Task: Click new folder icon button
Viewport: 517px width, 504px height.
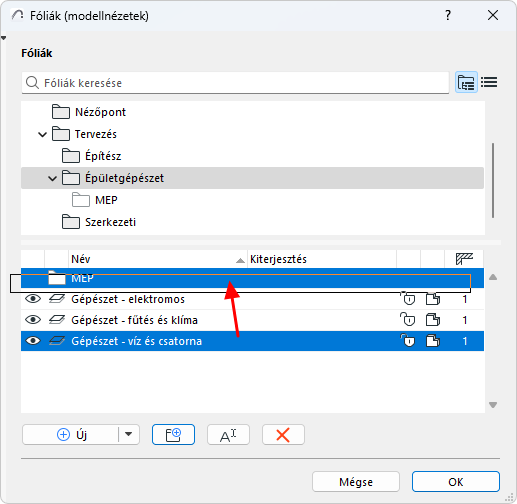Action: coord(173,435)
